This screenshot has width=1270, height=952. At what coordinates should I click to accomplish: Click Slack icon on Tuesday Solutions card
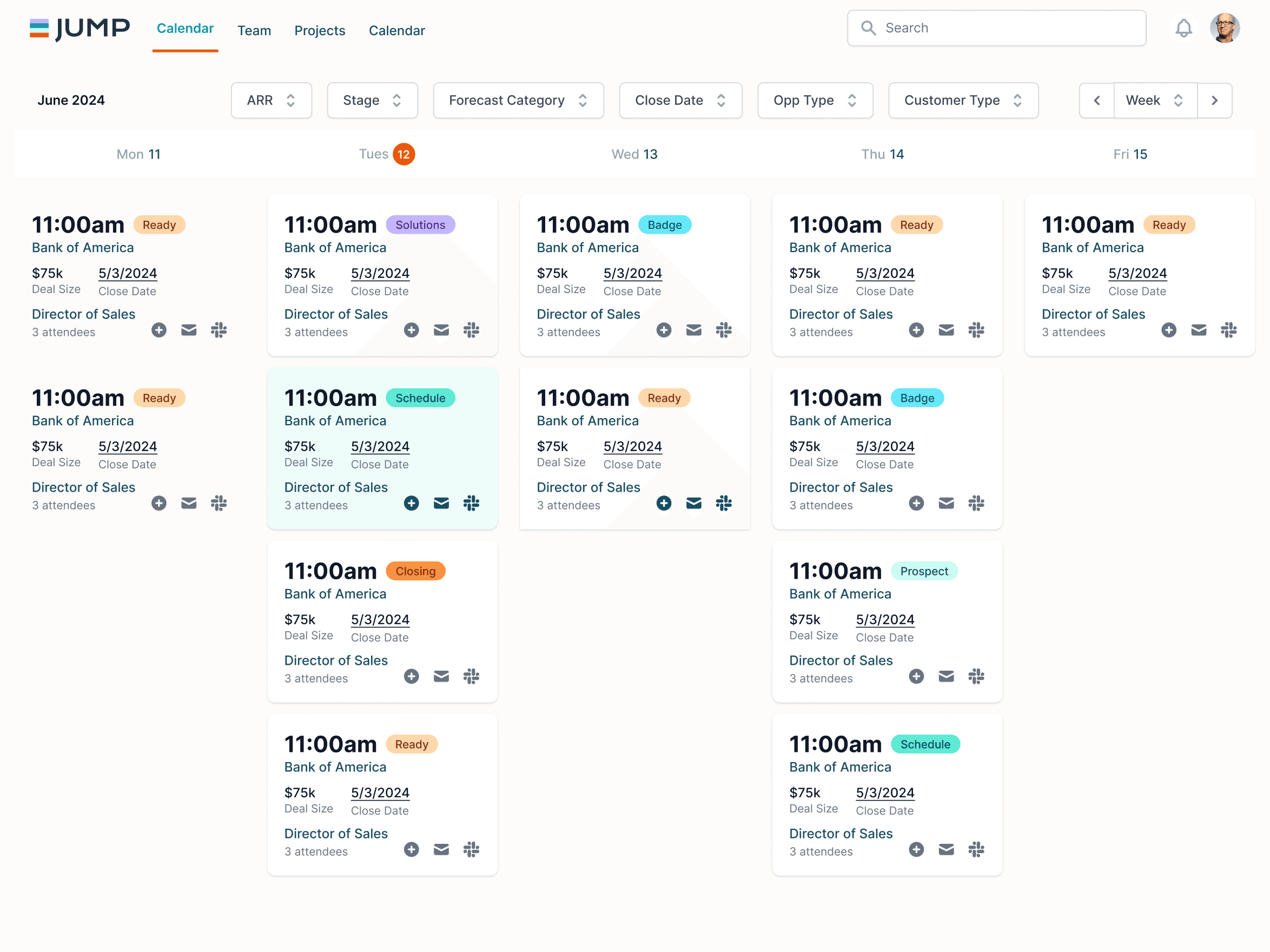pos(471,330)
